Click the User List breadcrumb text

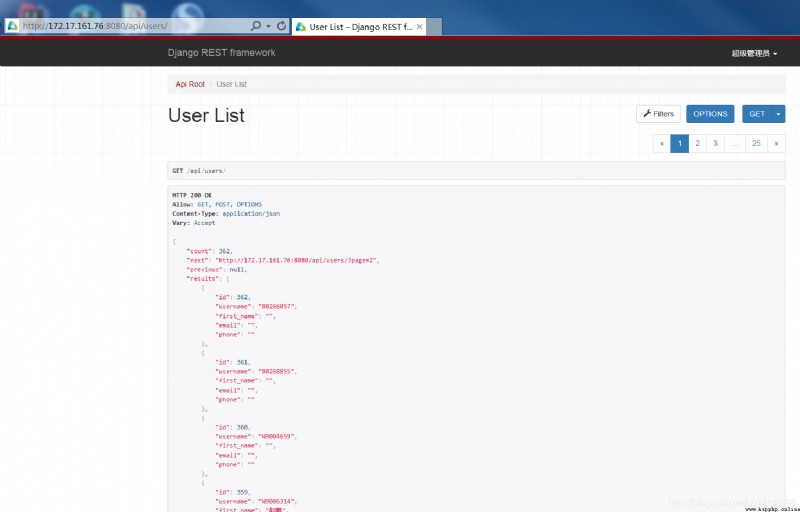(231, 84)
